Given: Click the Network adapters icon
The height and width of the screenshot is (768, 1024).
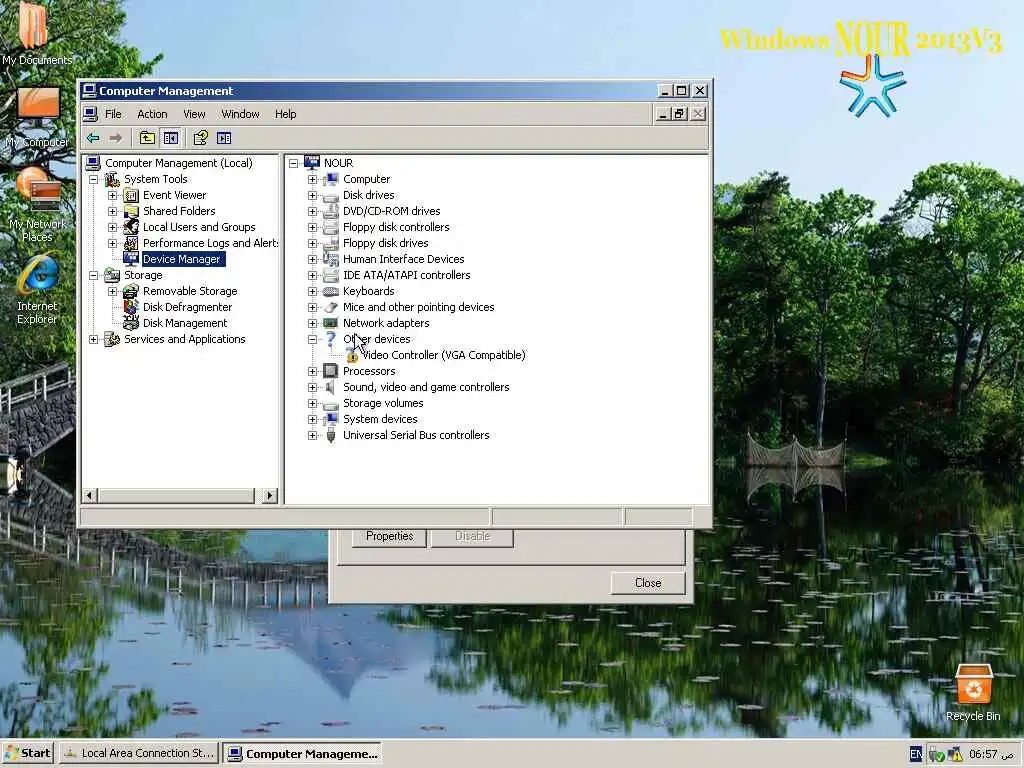Looking at the screenshot, I should pos(331,323).
